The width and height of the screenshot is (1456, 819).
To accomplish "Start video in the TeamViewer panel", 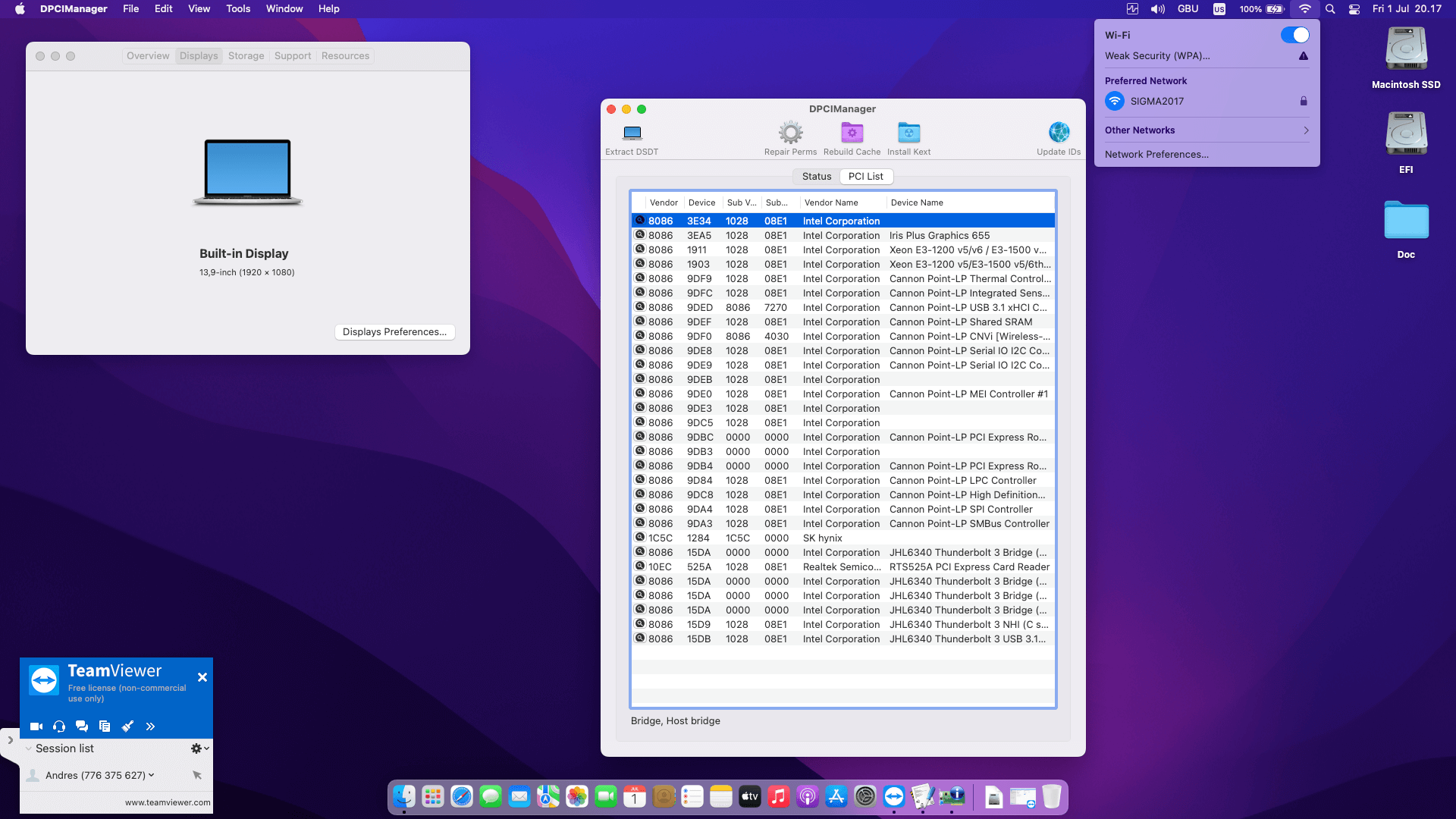I will [36, 726].
